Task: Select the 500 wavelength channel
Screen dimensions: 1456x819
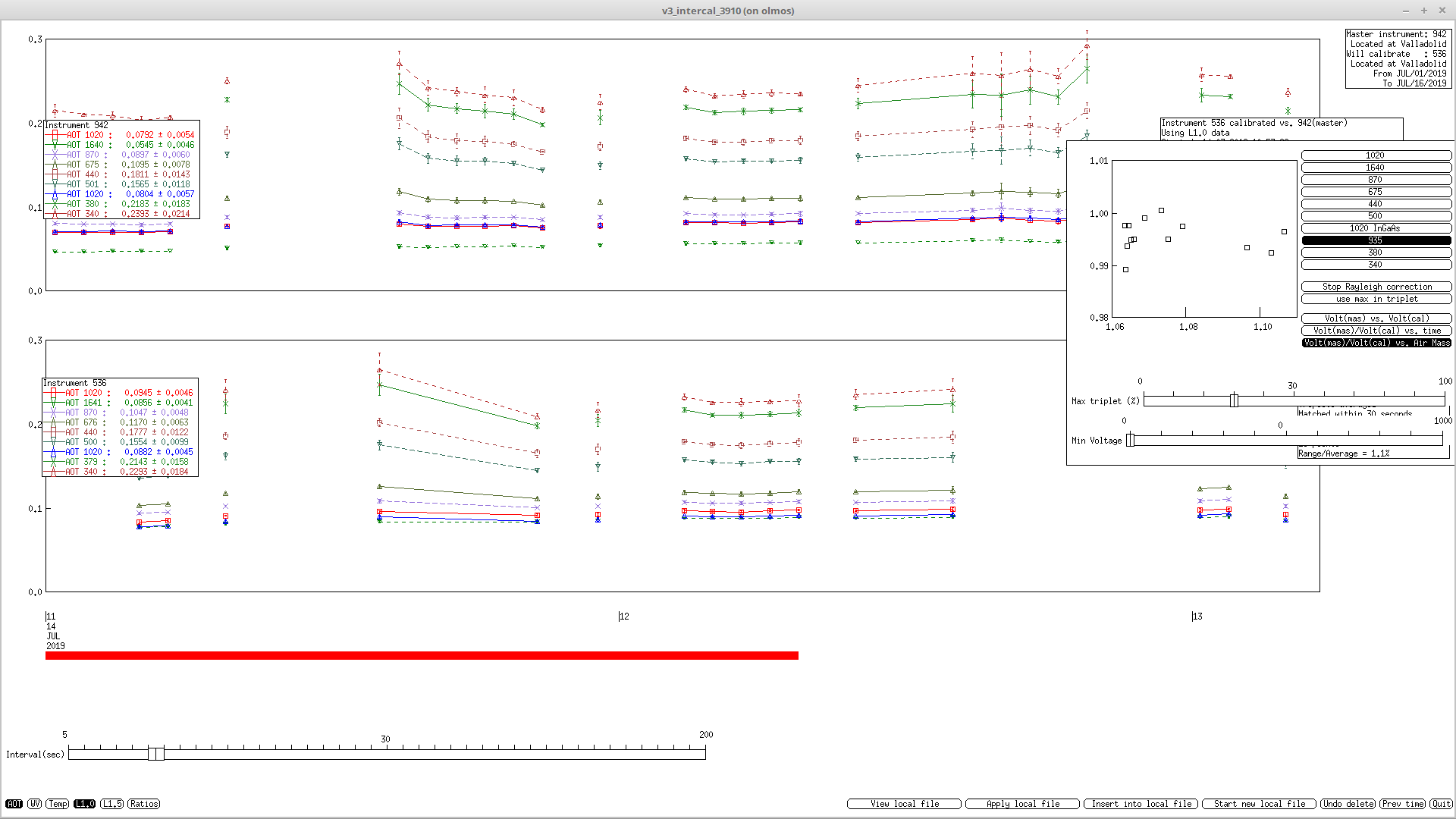Action: pyautogui.click(x=1376, y=216)
